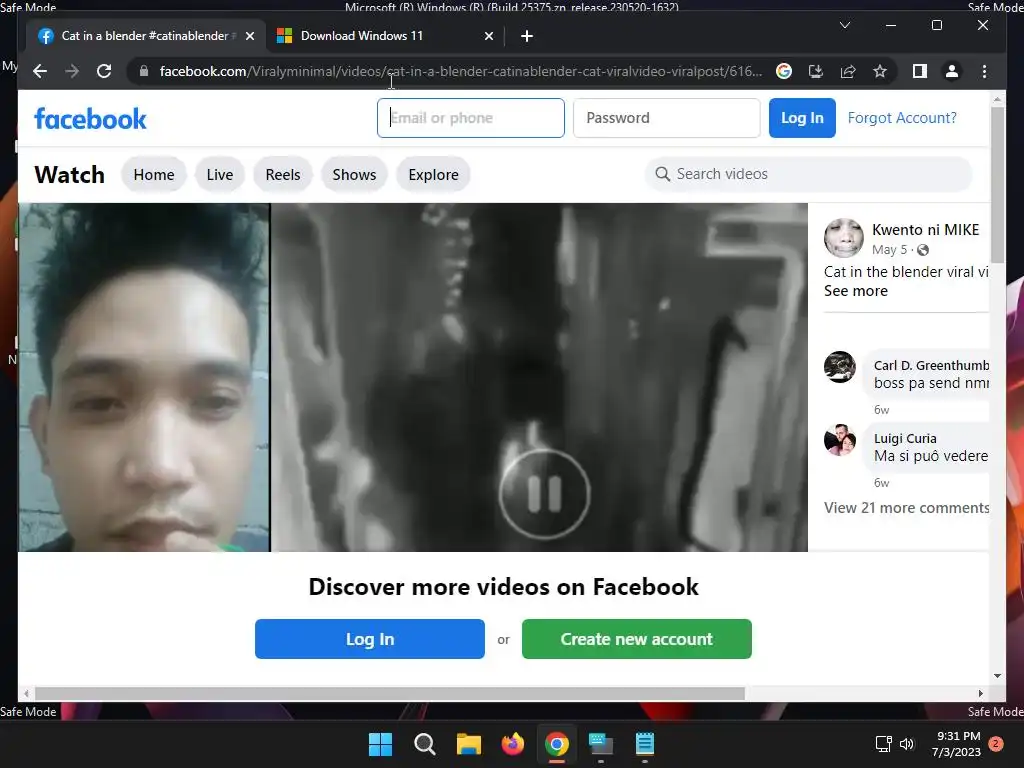The image size is (1024, 768).
Task: Close the Download Windows 11 tab
Action: click(488, 36)
